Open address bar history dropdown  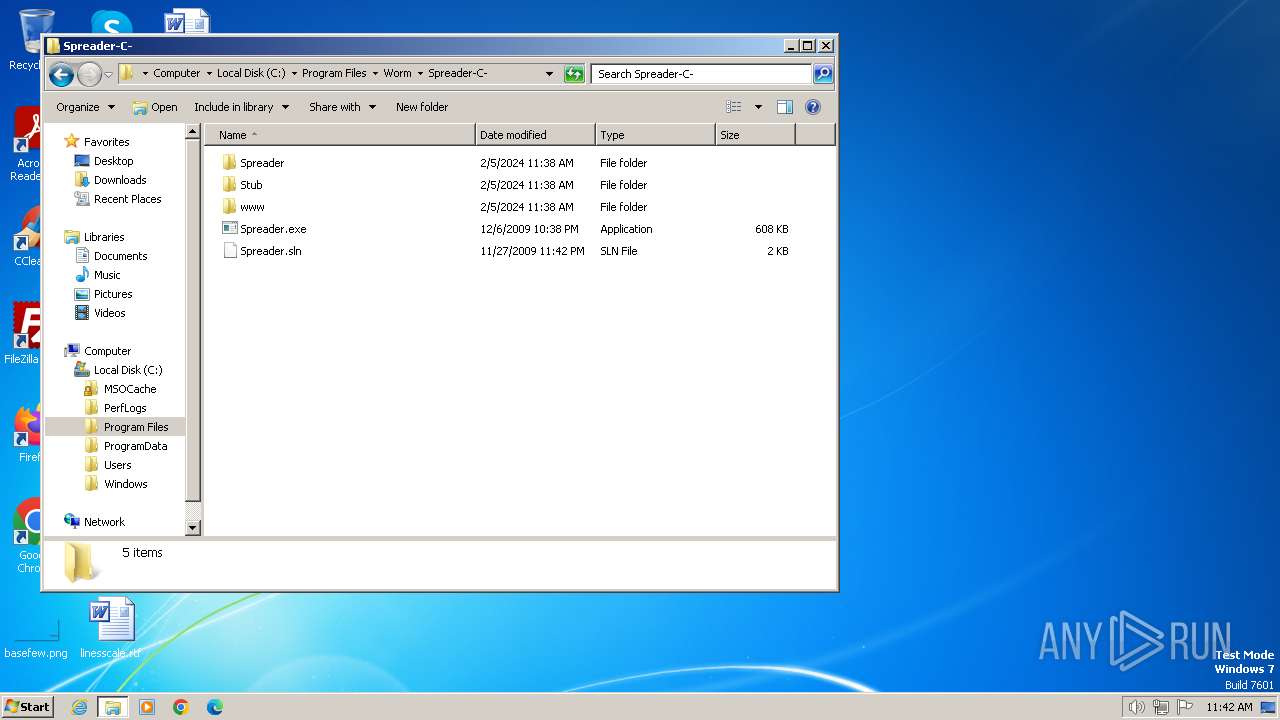tap(549, 74)
